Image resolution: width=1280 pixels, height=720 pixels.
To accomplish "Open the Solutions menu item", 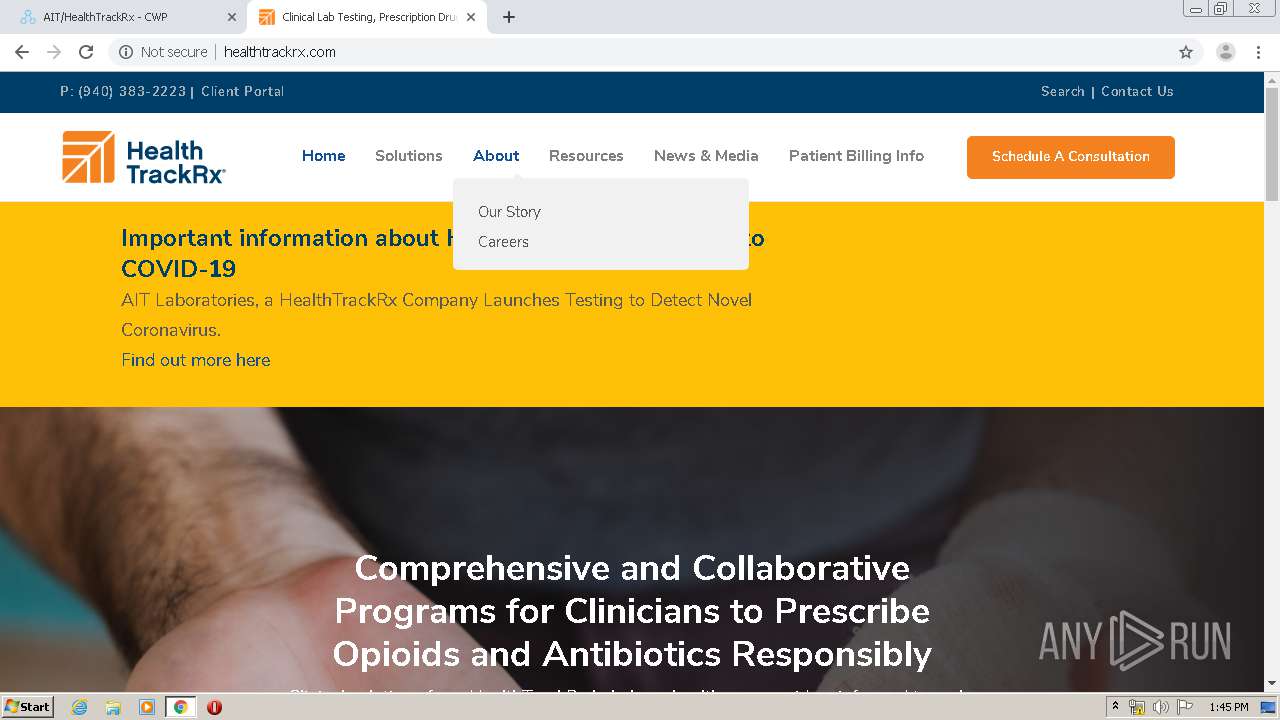I will tap(409, 156).
